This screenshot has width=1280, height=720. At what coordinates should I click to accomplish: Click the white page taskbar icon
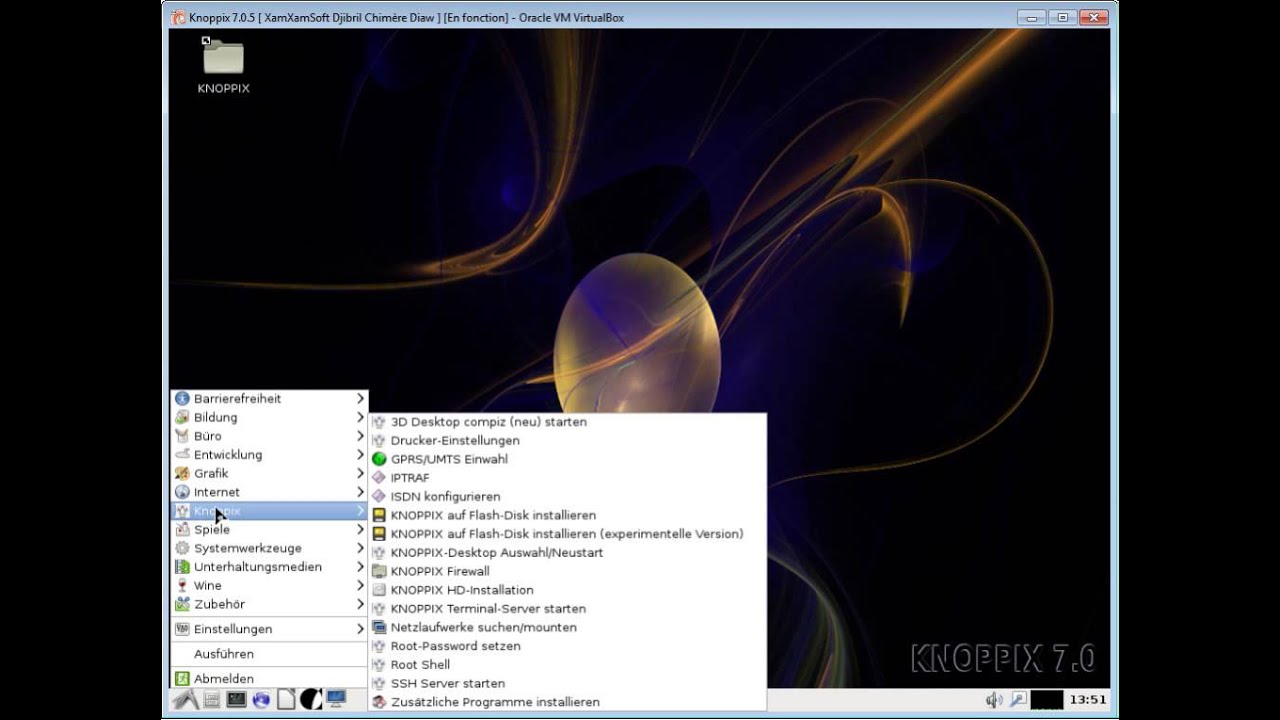click(286, 699)
